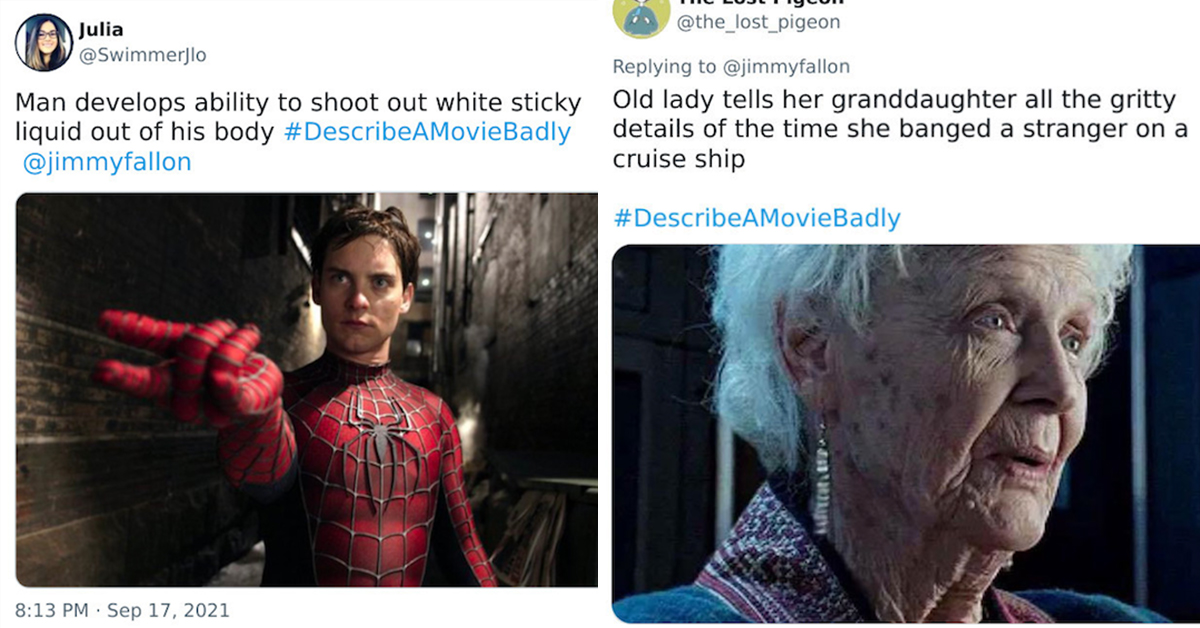Image resolution: width=1200 pixels, height=628 pixels.
Task: Click @jimmyfallon in the Replying to line
Action: point(786,67)
